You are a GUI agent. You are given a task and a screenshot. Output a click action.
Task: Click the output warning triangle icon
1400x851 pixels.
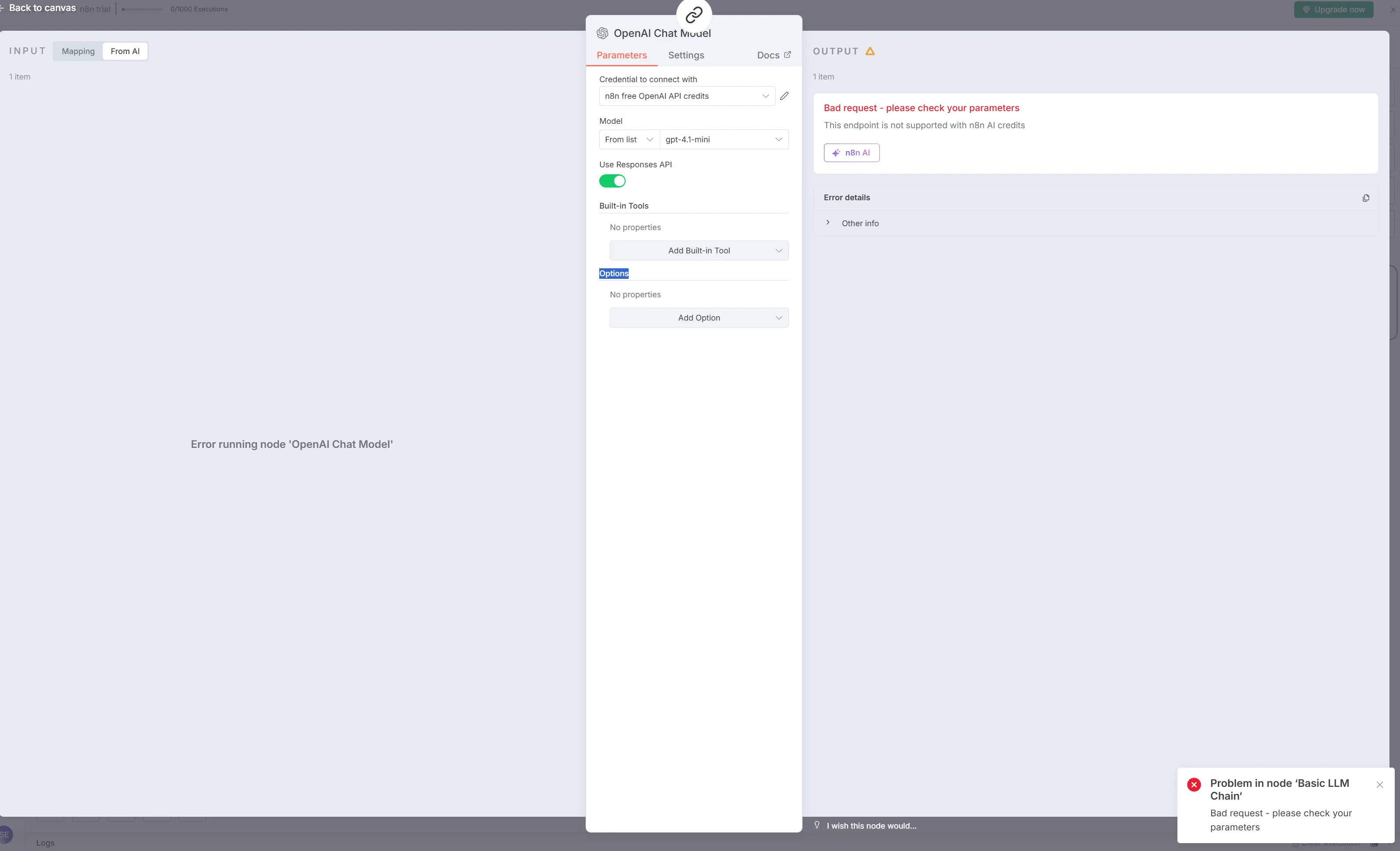coord(870,51)
